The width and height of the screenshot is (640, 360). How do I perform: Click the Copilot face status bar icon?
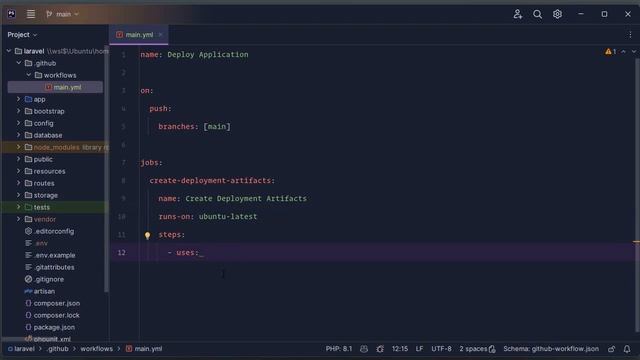(x=364, y=349)
